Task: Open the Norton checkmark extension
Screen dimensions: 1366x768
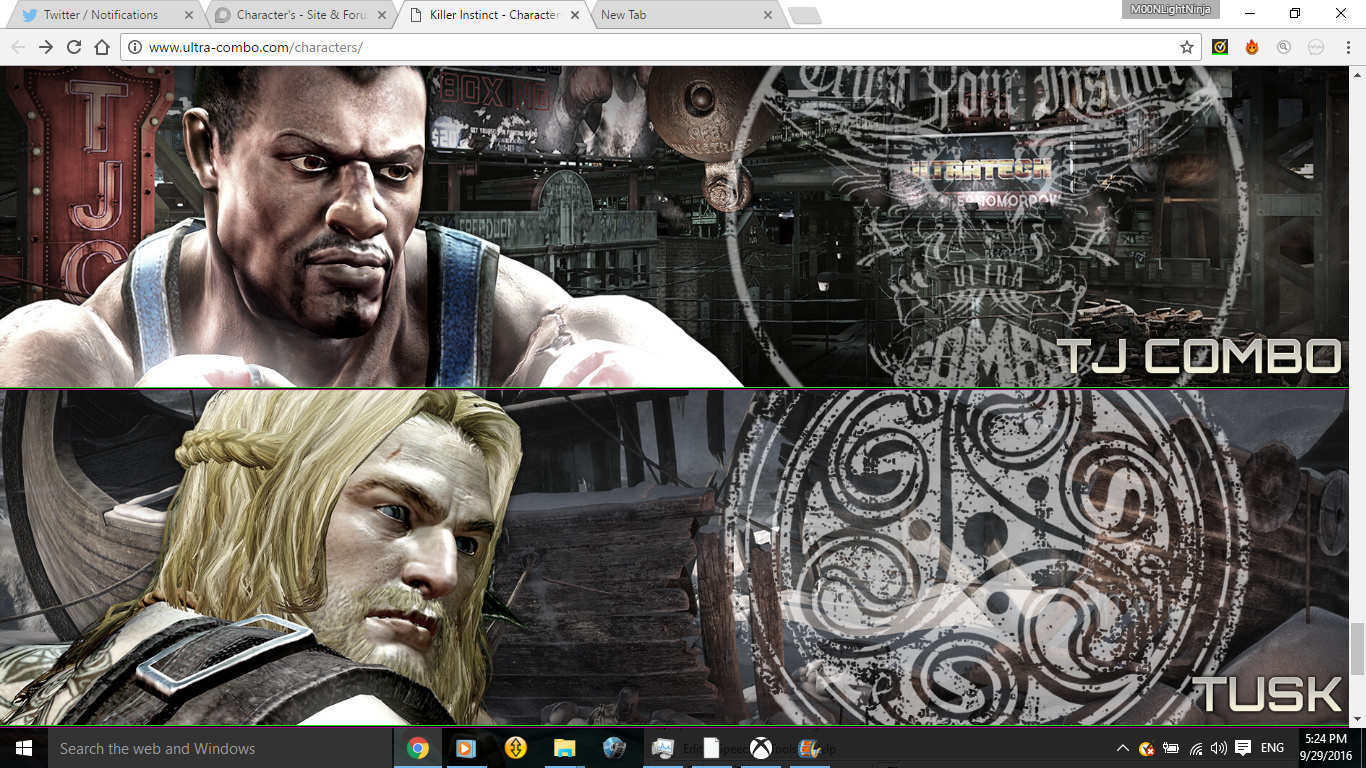Action: [1220, 47]
